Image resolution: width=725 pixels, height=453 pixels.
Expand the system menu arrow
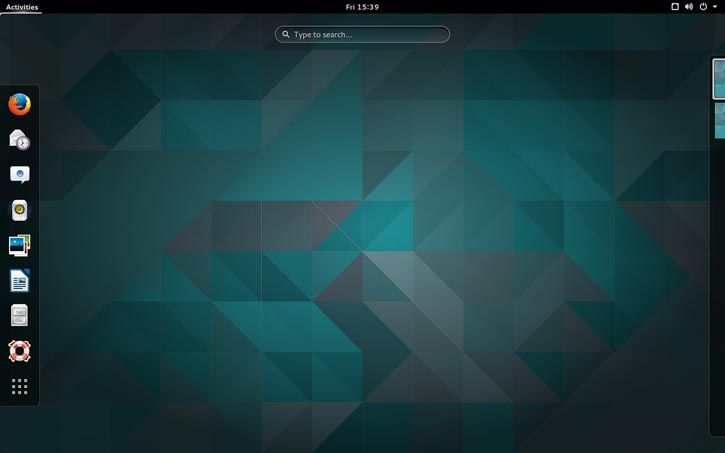[x=715, y=7]
